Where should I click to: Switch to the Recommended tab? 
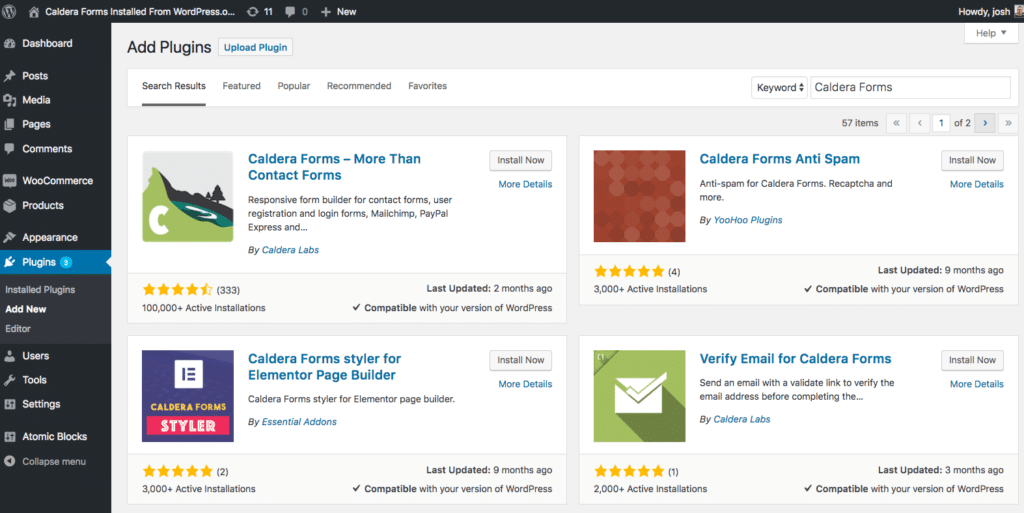359,86
